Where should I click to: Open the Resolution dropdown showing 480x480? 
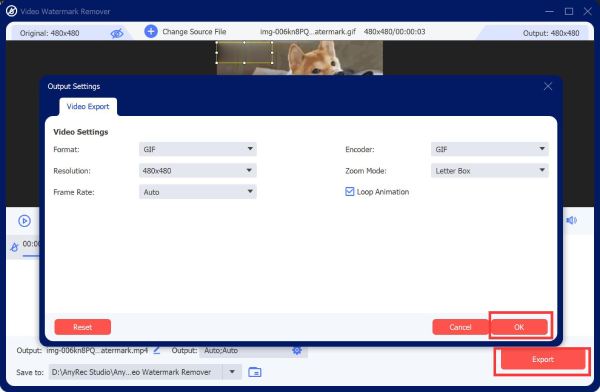point(197,170)
